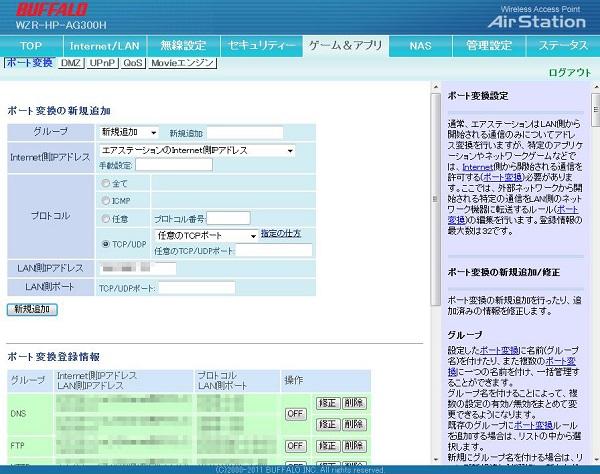
Task: Click 修正 in the FTP row
Action: click(327, 445)
